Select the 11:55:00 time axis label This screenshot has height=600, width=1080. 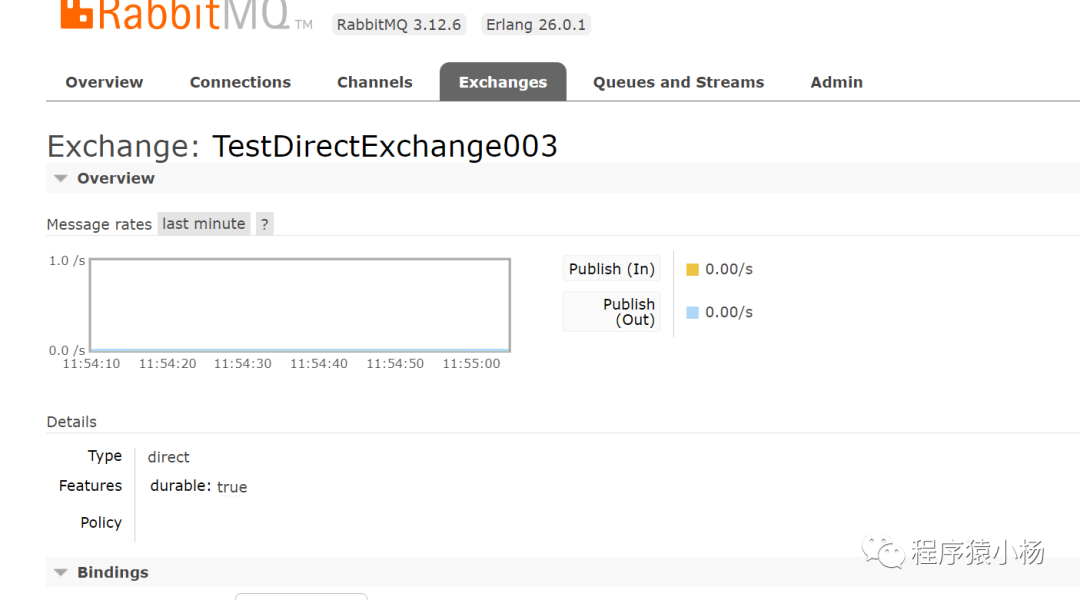pyautogui.click(x=471, y=364)
